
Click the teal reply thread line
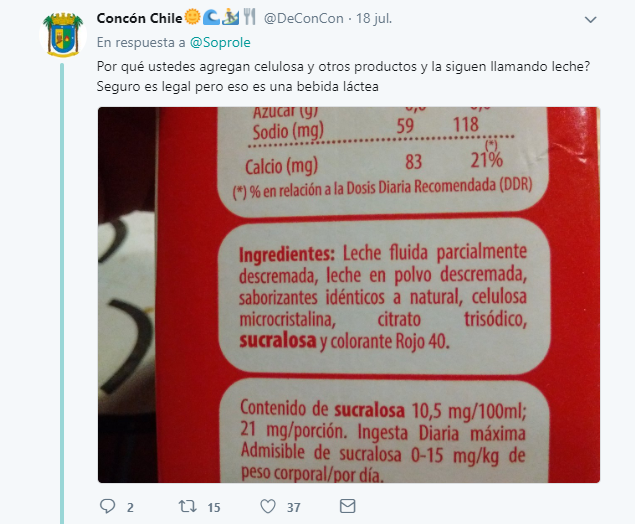pyautogui.click(x=62, y=294)
